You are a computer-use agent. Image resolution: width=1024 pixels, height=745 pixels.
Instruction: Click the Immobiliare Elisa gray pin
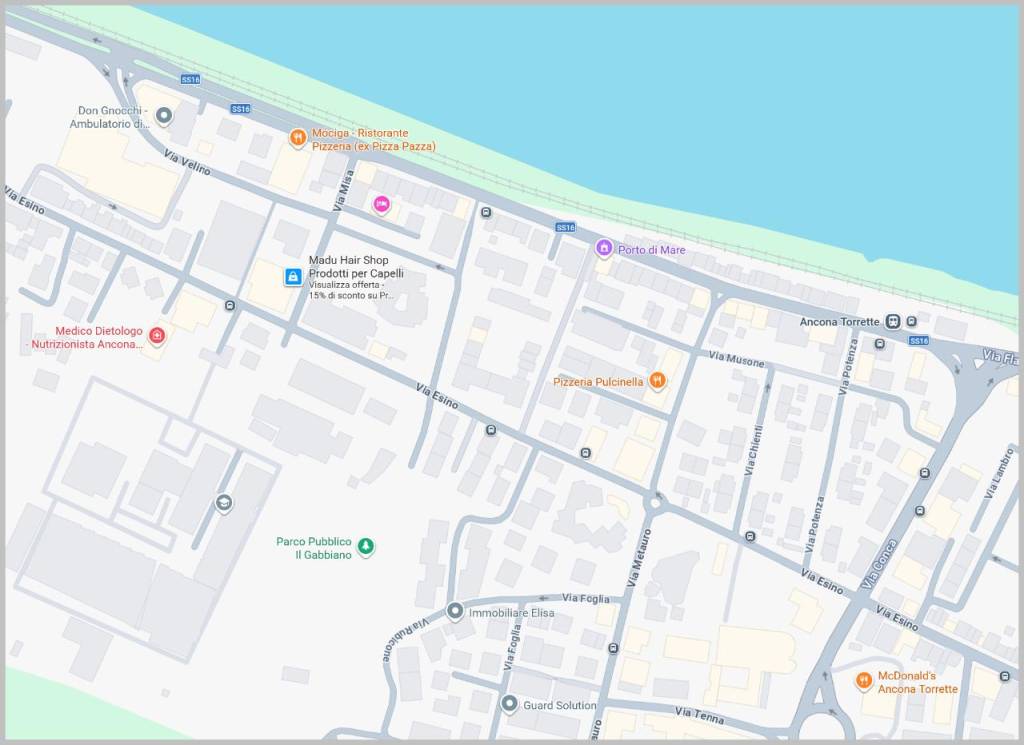(455, 611)
